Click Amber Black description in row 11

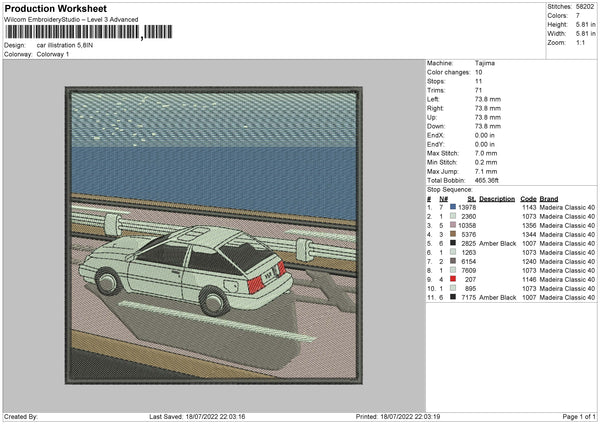497,298
